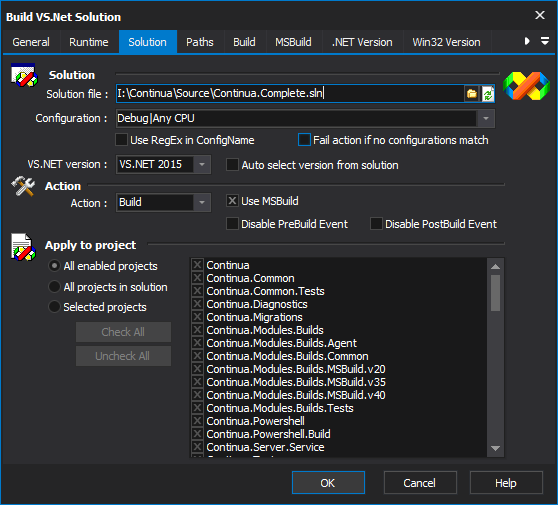Open the tab list menu icon

tap(545, 41)
